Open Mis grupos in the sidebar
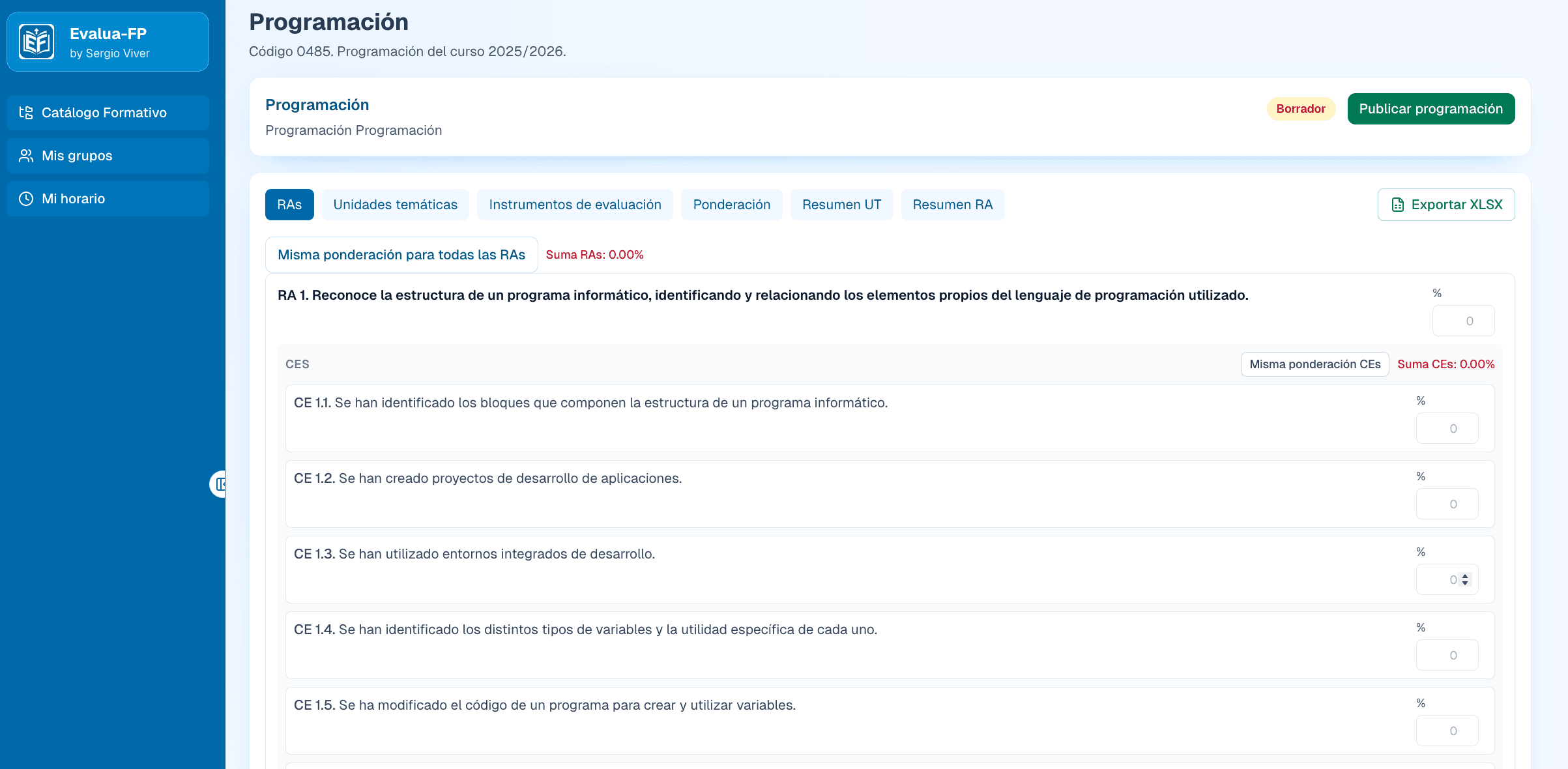 (x=108, y=156)
